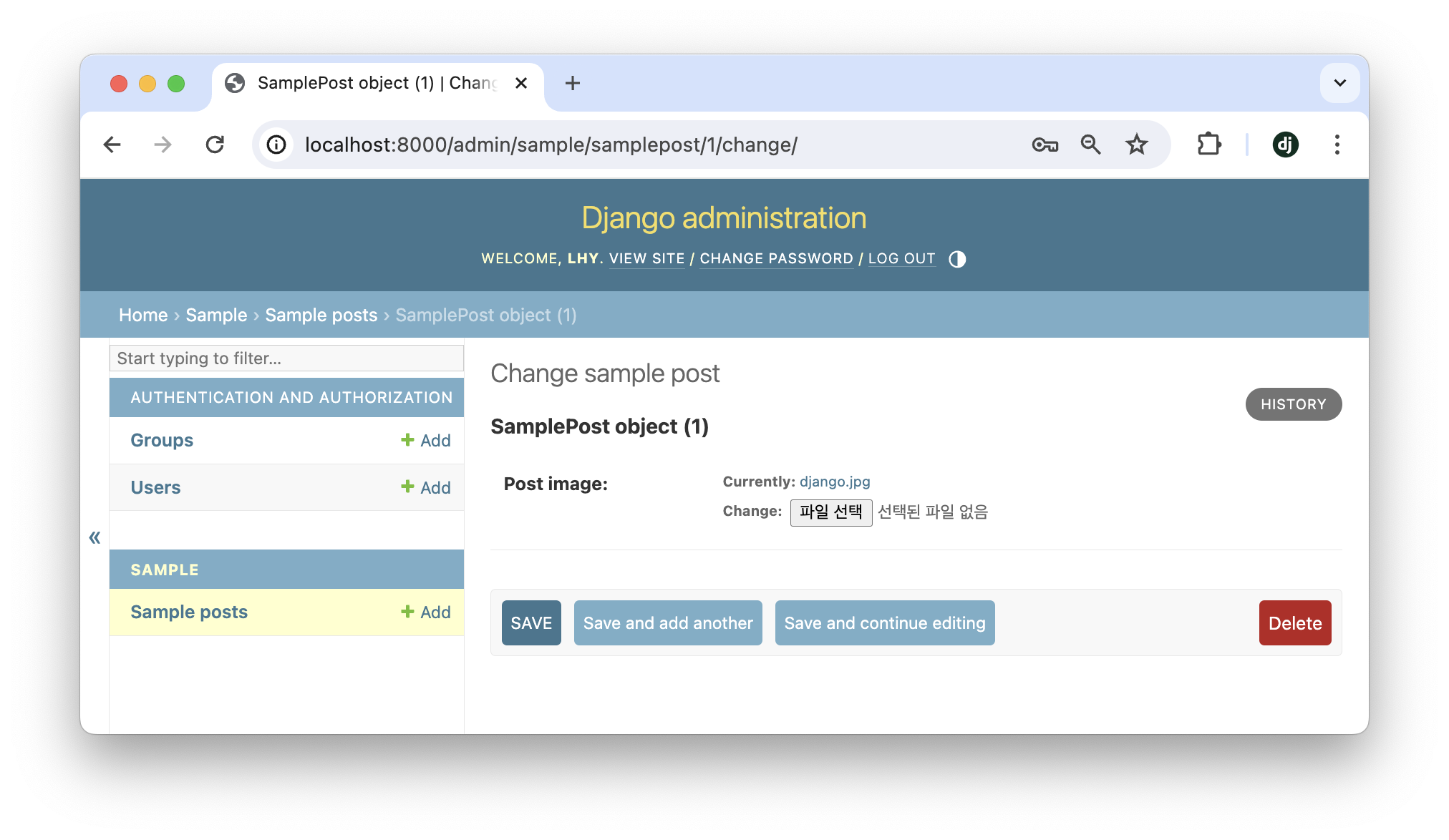Click the History button
Image resolution: width=1449 pixels, height=840 pixels.
1293,404
